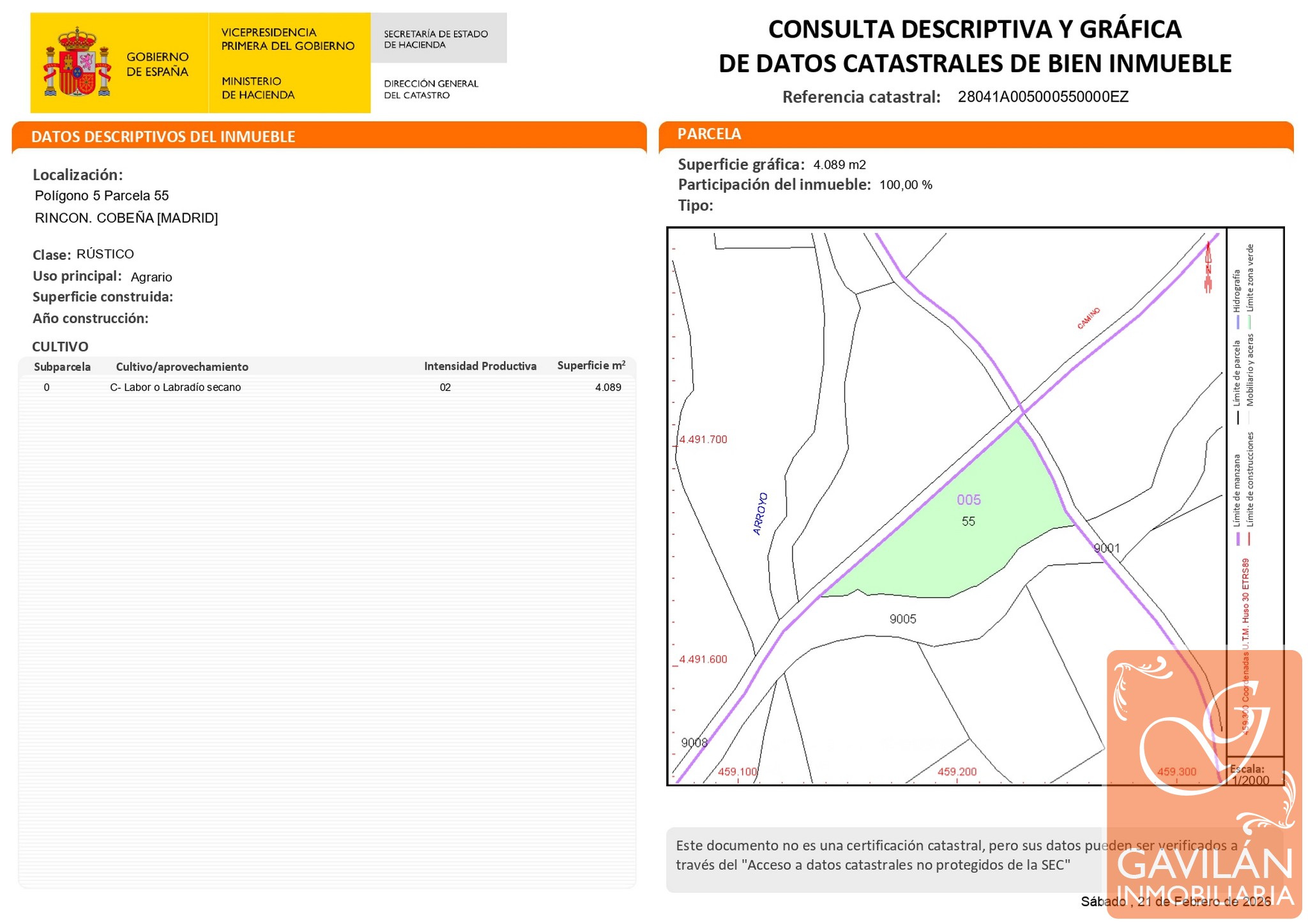Click the 'Superficie m²' column header

591,366
